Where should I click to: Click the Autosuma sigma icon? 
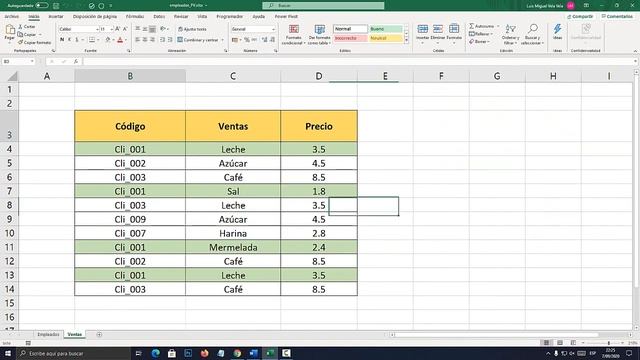click(471, 26)
